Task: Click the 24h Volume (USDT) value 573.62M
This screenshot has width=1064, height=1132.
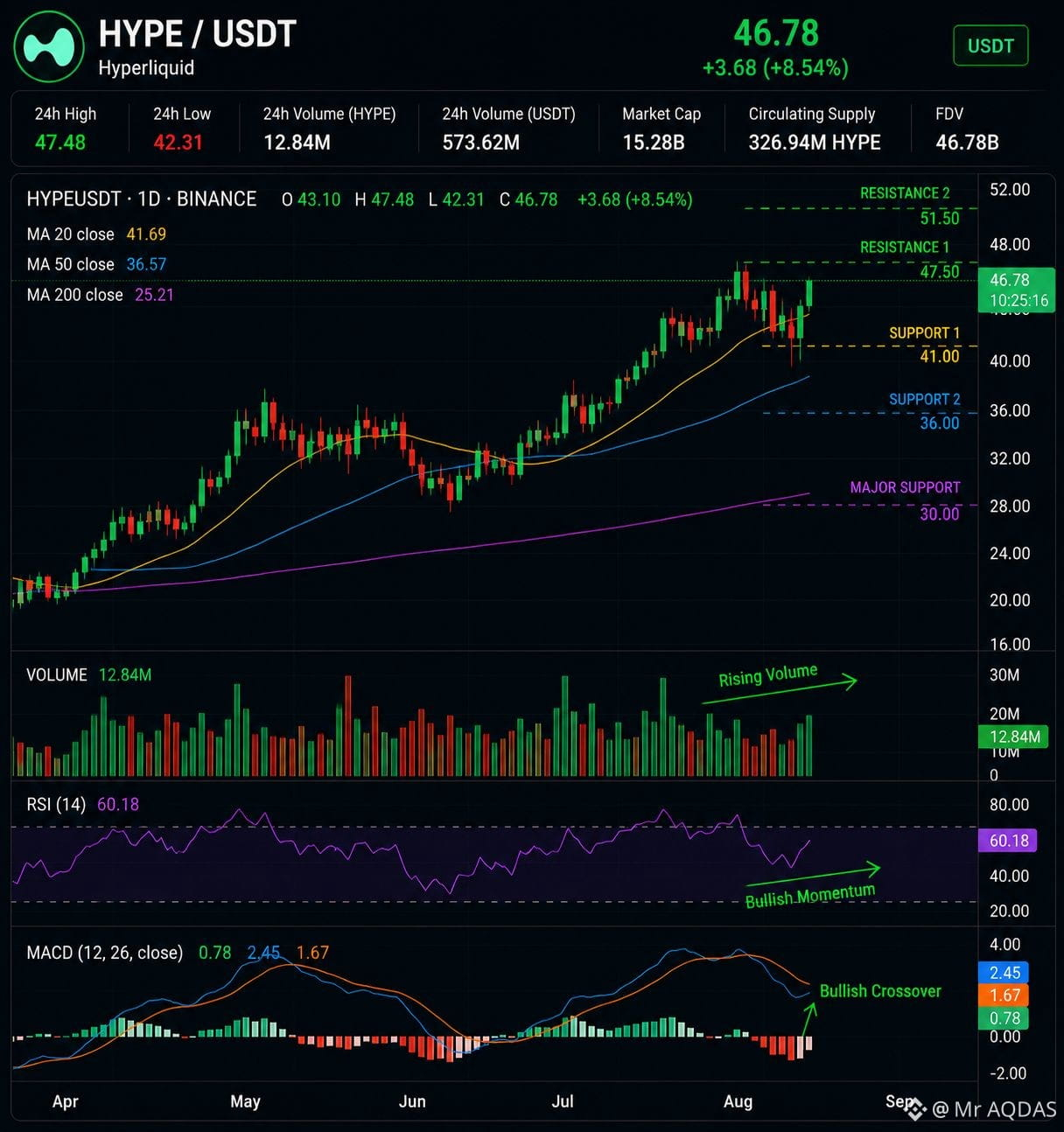Action: pyautogui.click(x=480, y=142)
